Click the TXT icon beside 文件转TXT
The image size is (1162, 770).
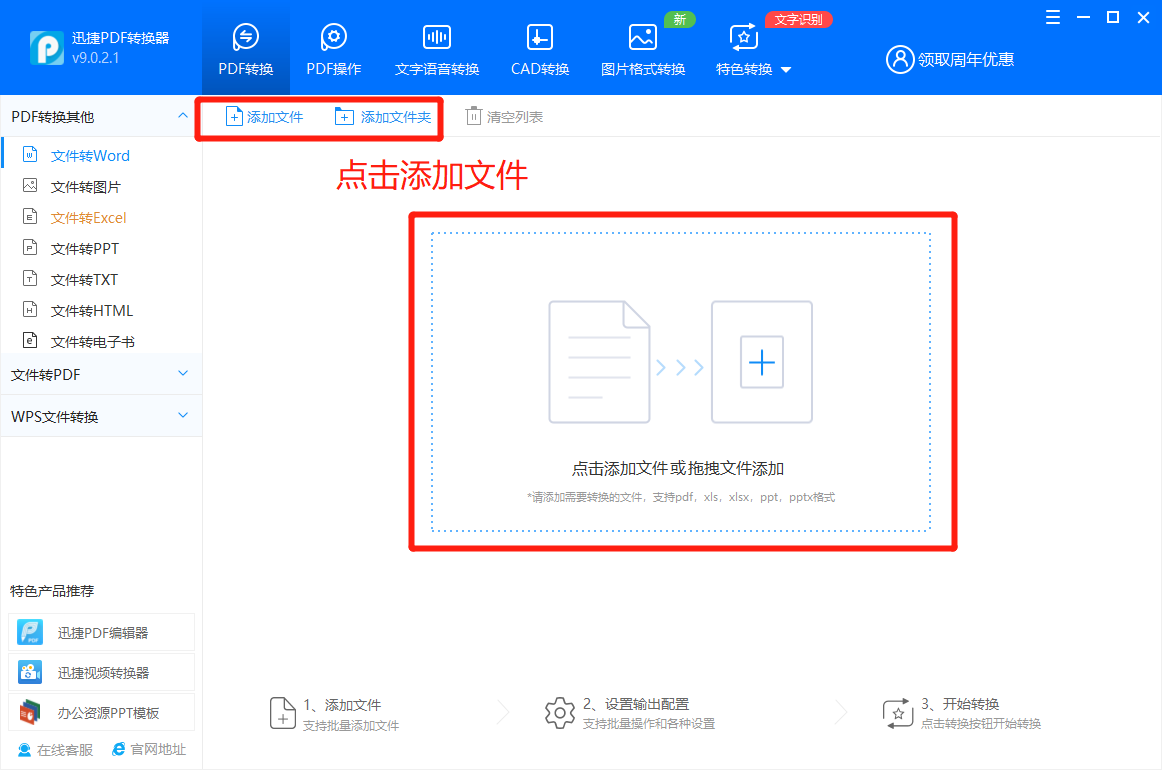point(30,279)
